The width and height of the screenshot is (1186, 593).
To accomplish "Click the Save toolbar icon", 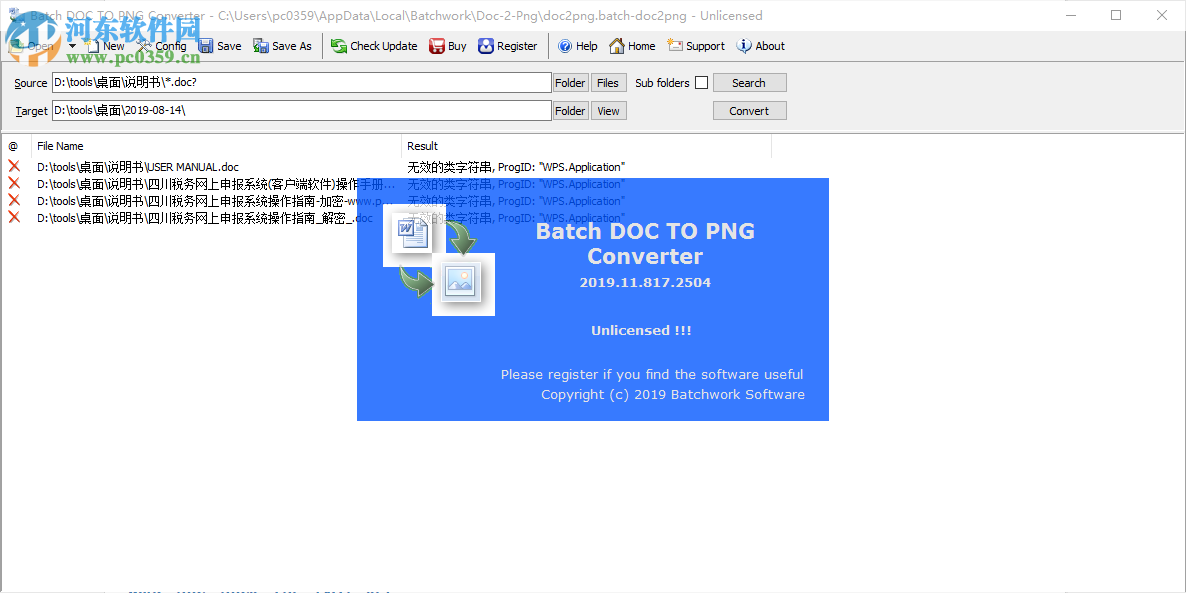I will [x=206, y=45].
